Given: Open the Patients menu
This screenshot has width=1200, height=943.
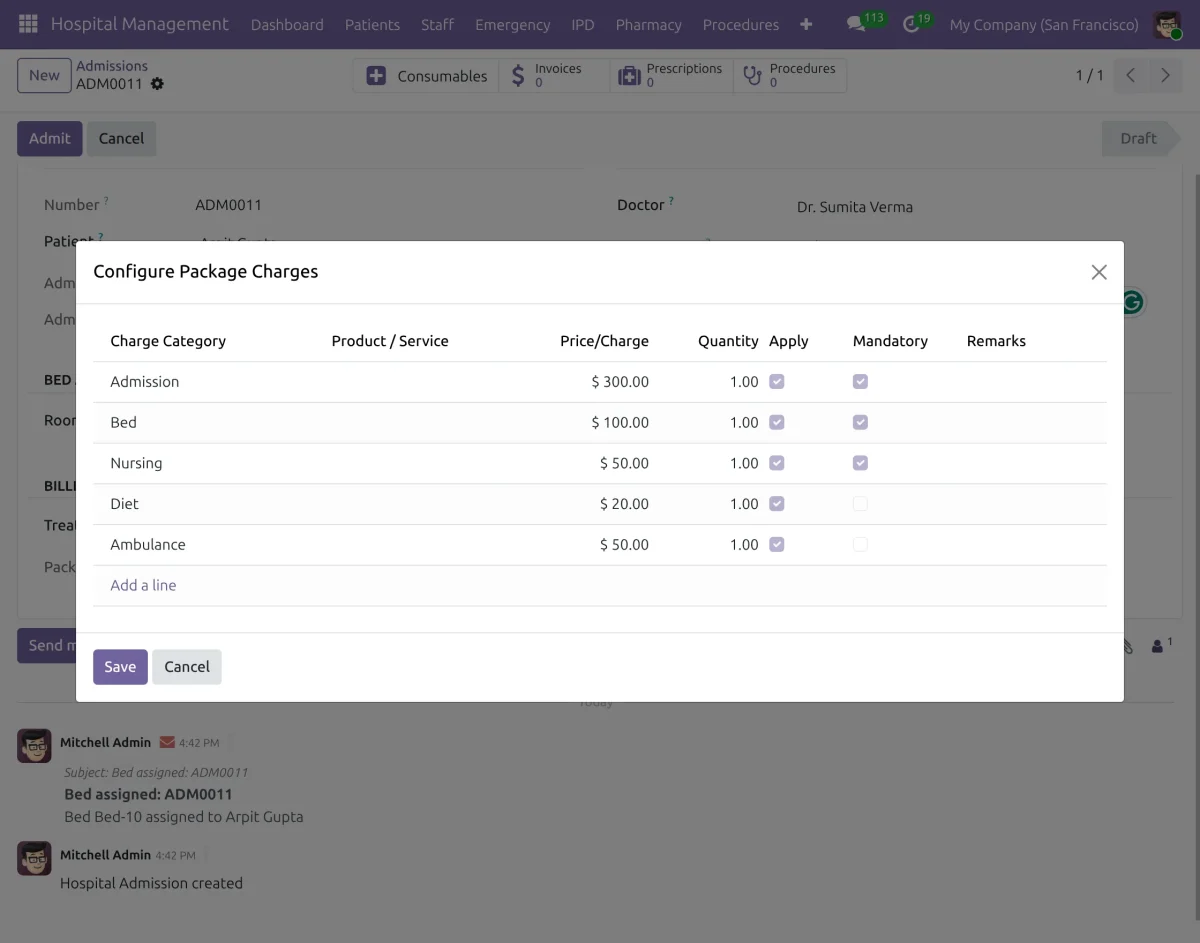Looking at the screenshot, I should [372, 24].
